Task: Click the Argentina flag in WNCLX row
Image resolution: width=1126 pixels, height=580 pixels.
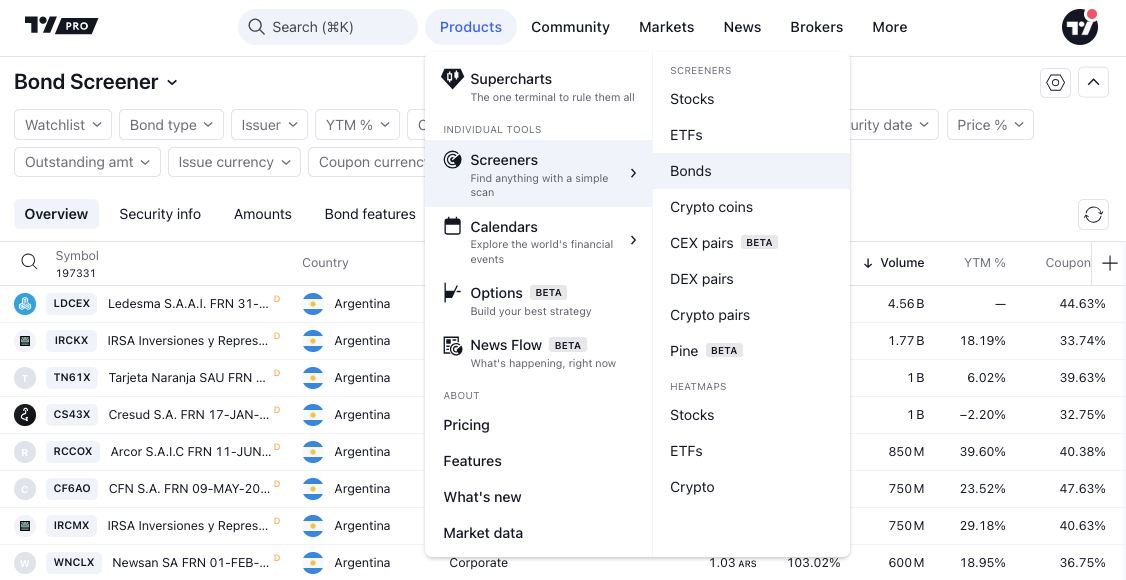Action: click(313, 563)
